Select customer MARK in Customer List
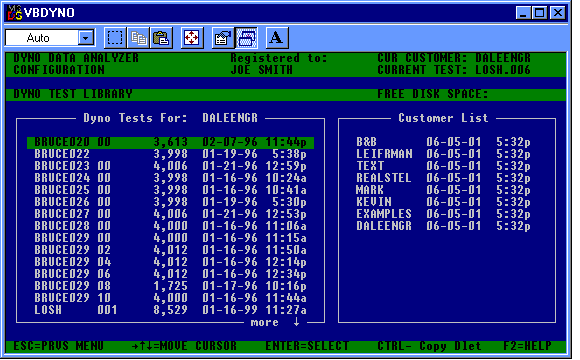Screen dimensions: 580x360 (443, 190)
